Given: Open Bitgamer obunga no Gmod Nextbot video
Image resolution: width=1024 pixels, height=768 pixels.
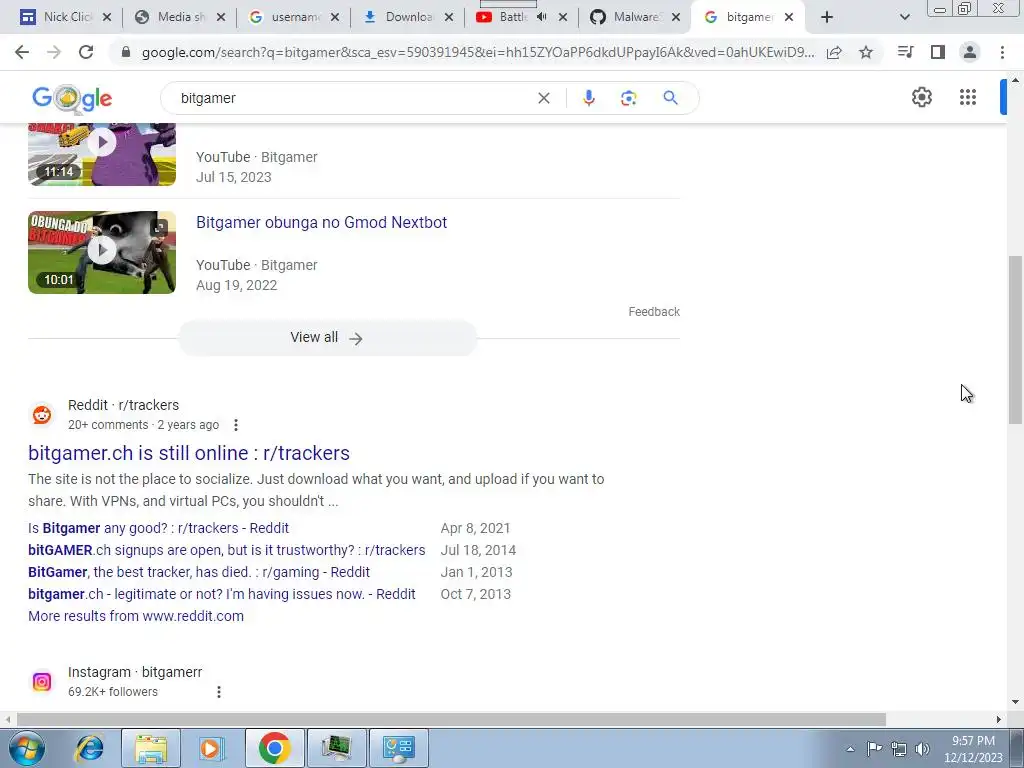Looking at the screenshot, I should 321,223.
